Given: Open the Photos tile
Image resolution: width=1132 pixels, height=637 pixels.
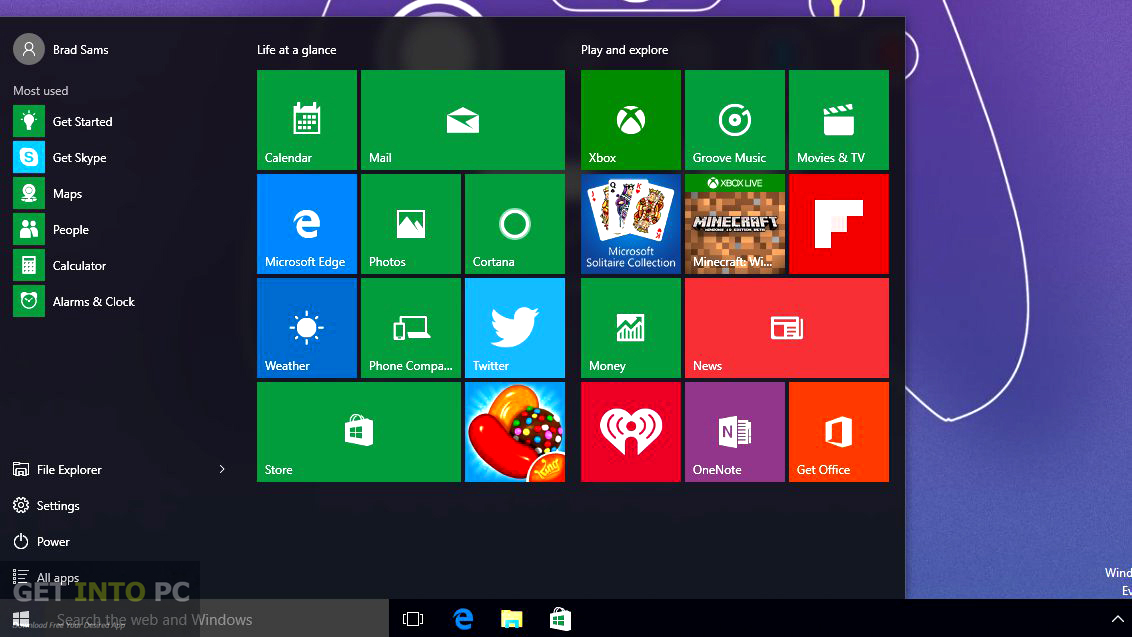Looking at the screenshot, I should pyautogui.click(x=411, y=224).
